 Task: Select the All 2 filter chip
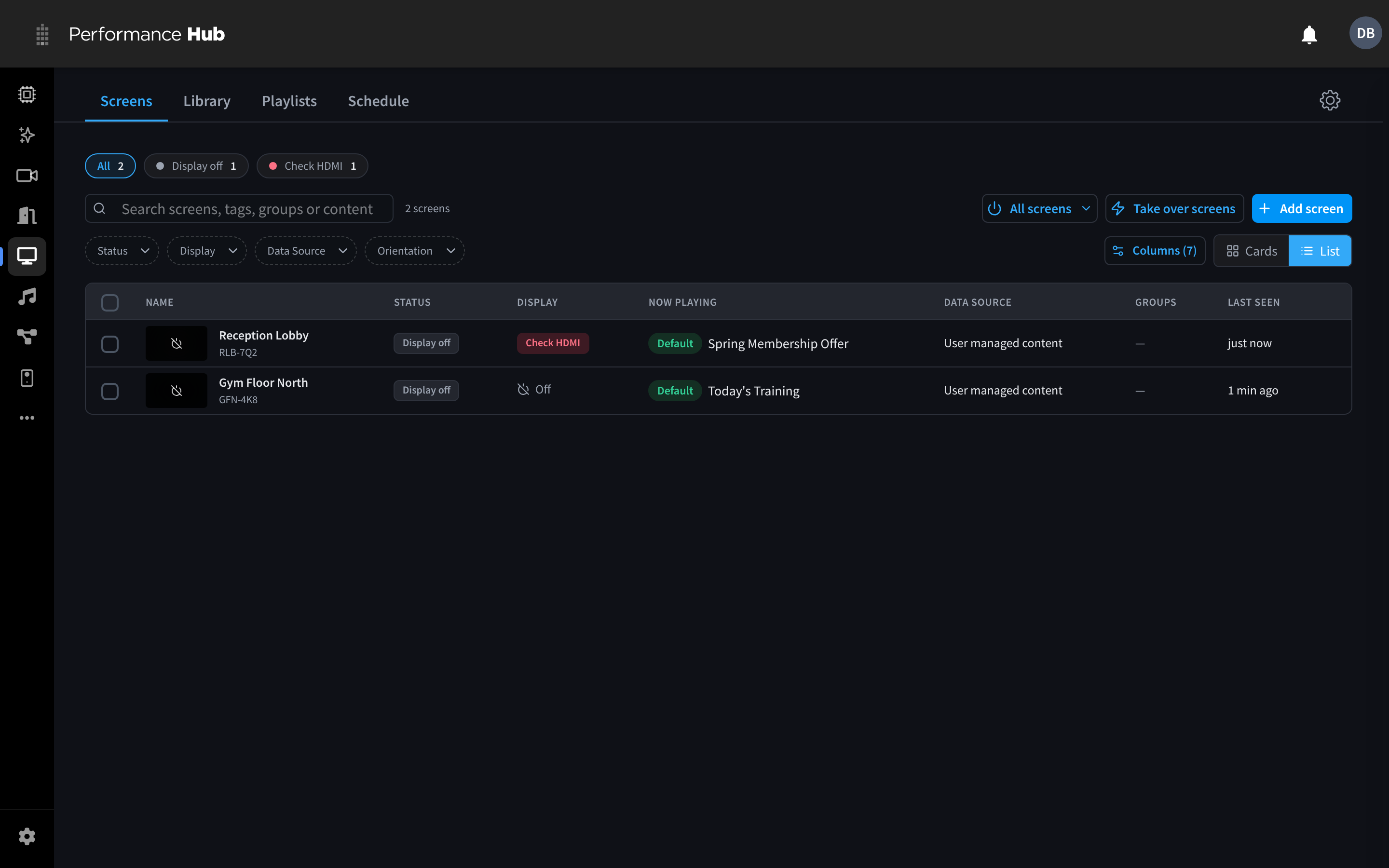(110, 166)
